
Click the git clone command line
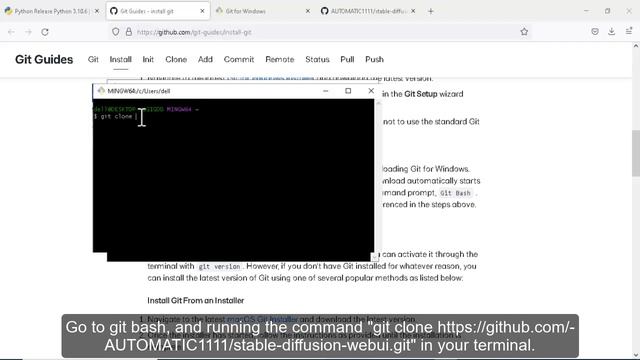pyautogui.click(x=115, y=117)
